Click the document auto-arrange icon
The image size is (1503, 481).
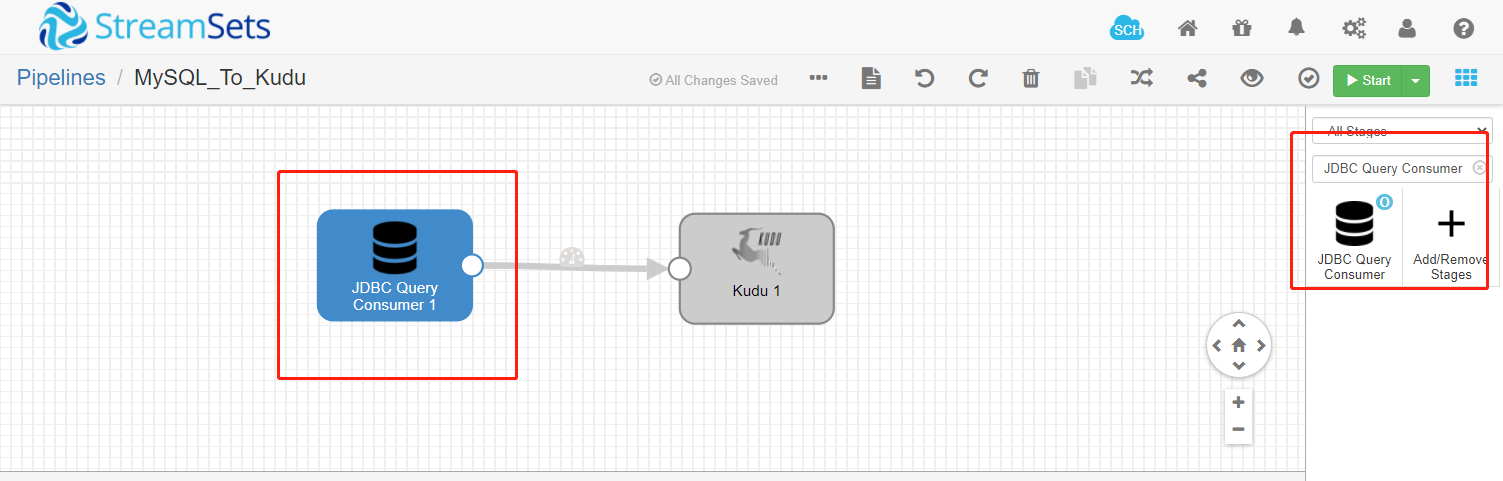(x=872, y=78)
